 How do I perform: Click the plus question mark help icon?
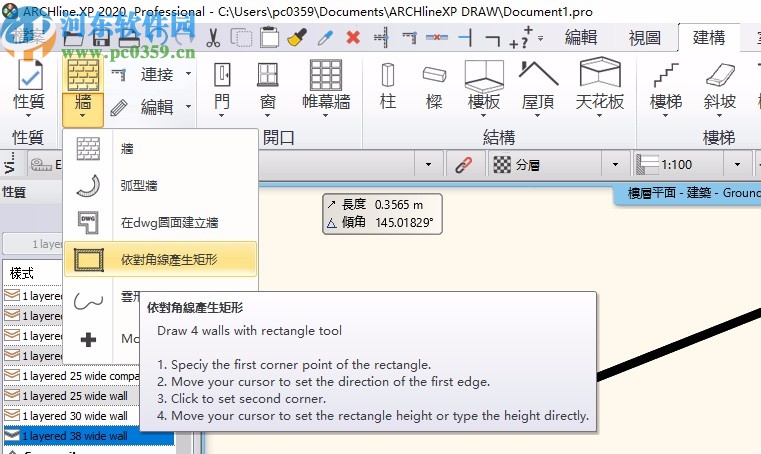tap(521, 38)
